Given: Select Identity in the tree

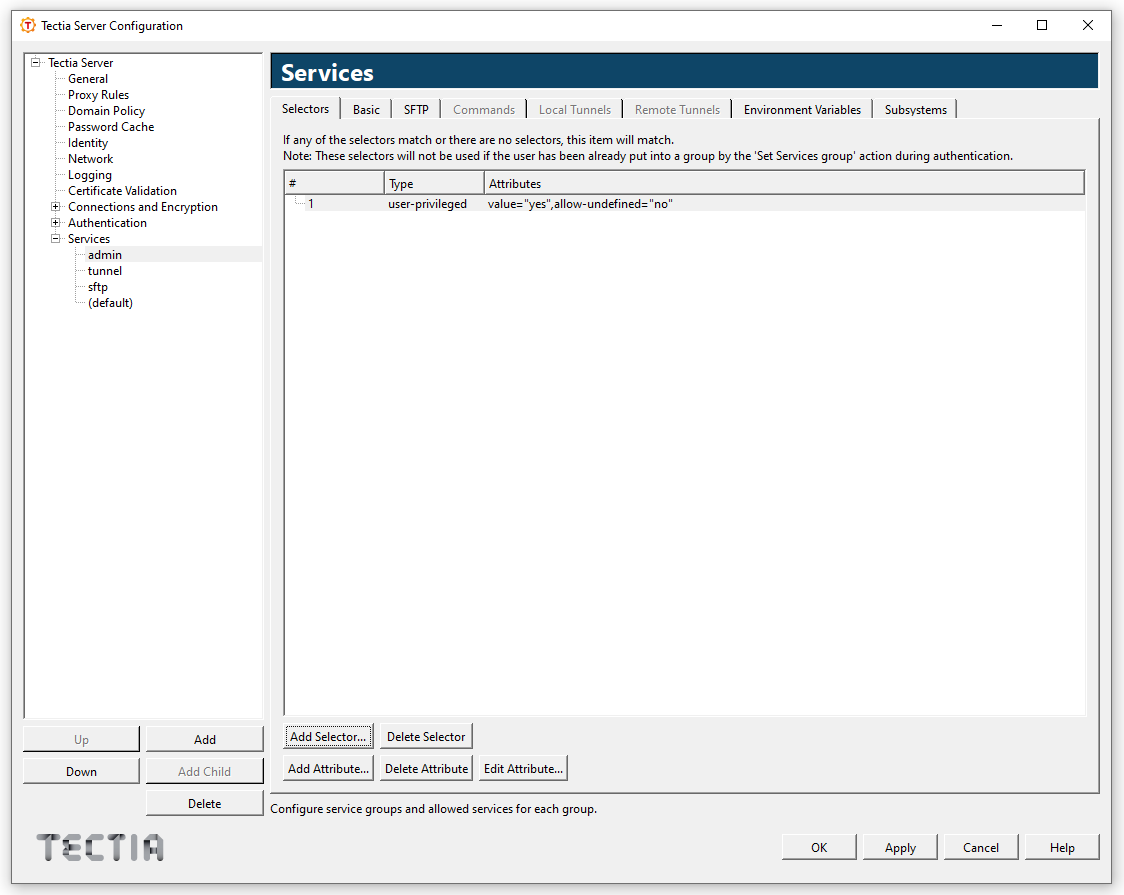Looking at the screenshot, I should pyautogui.click(x=87, y=143).
